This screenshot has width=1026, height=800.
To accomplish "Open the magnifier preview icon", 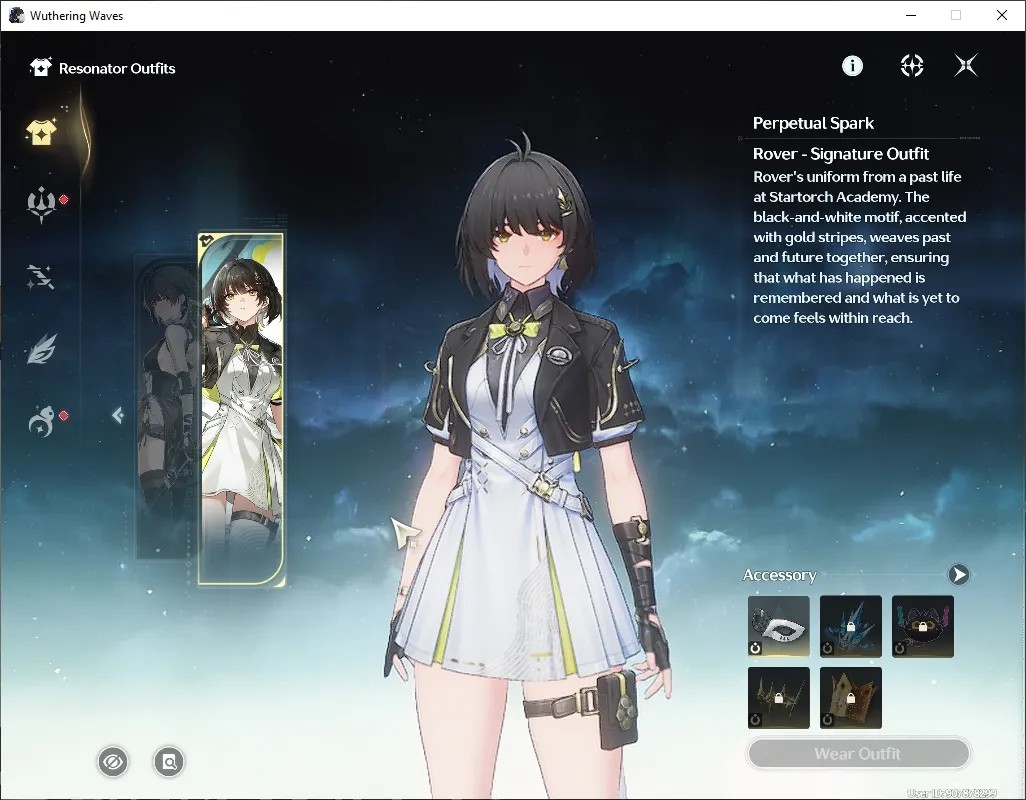I will [x=169, y=762].
